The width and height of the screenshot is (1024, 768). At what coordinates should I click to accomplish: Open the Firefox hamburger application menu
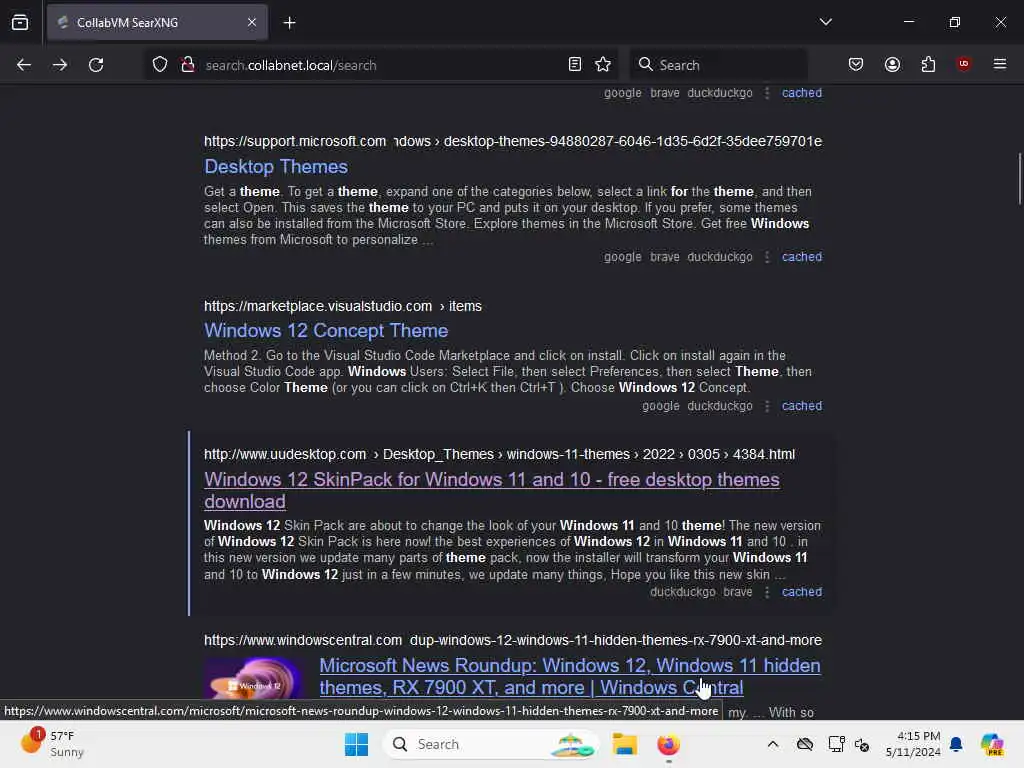[1000, 64]
